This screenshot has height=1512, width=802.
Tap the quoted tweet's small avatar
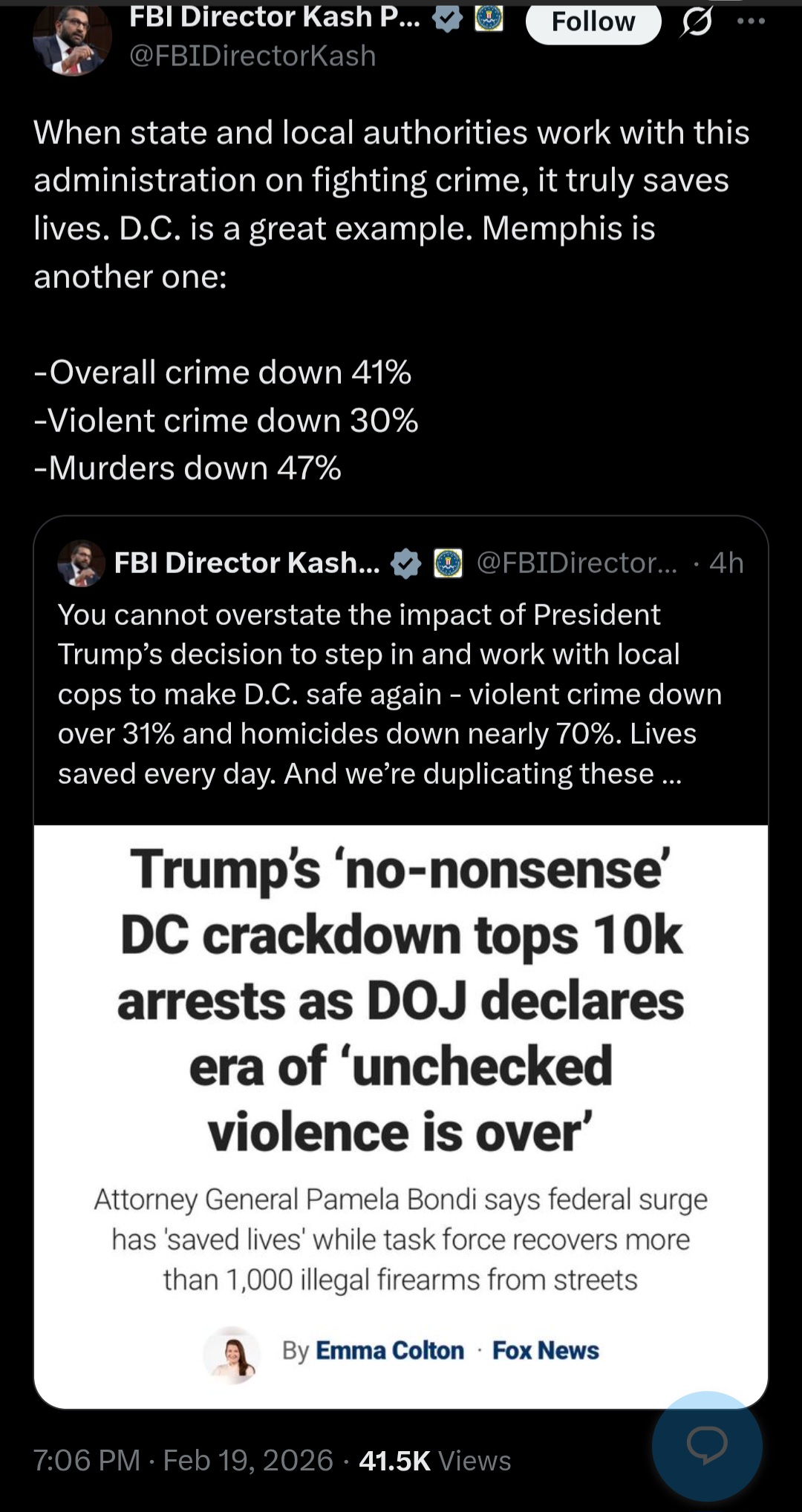81,563
